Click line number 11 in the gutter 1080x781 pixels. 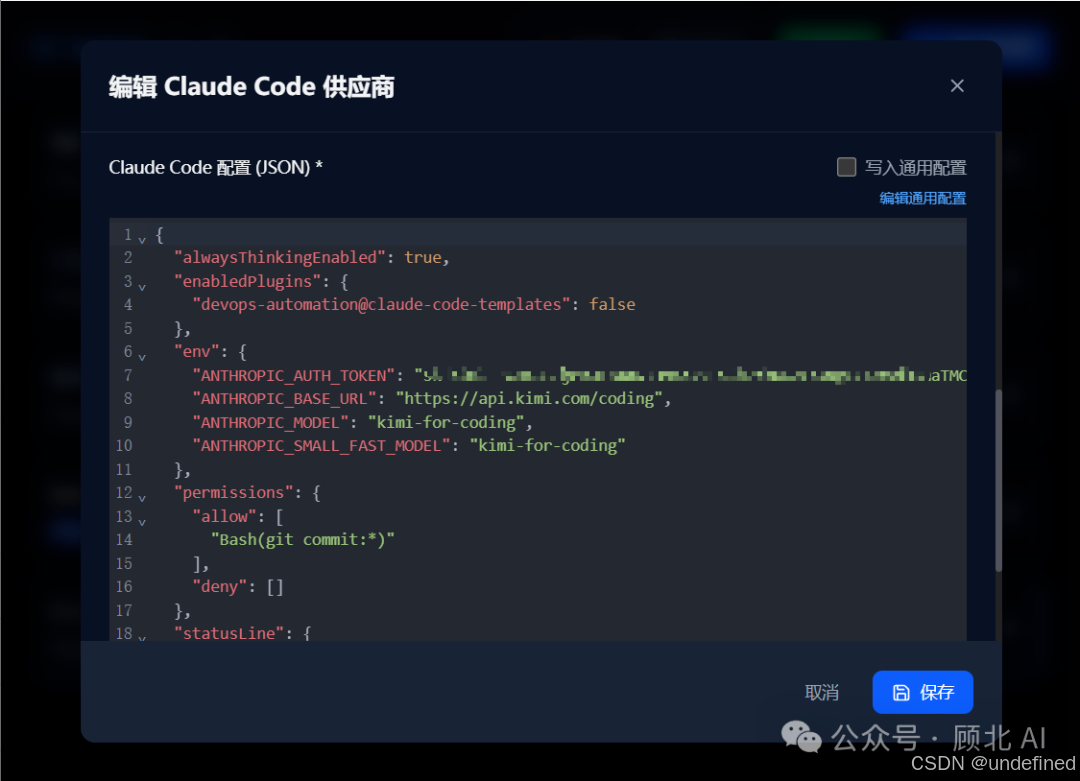pos(124,469)
